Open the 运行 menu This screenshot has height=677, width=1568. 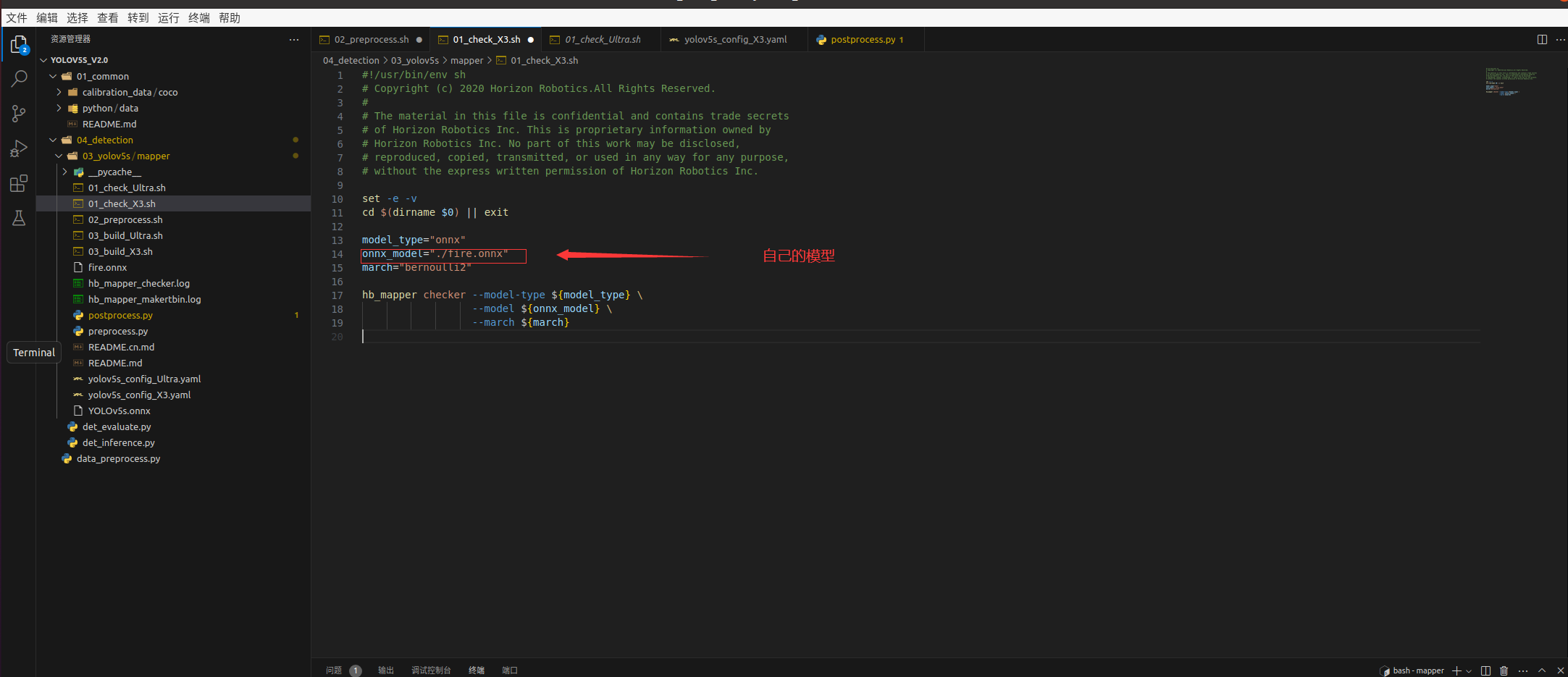coord(169,18)
